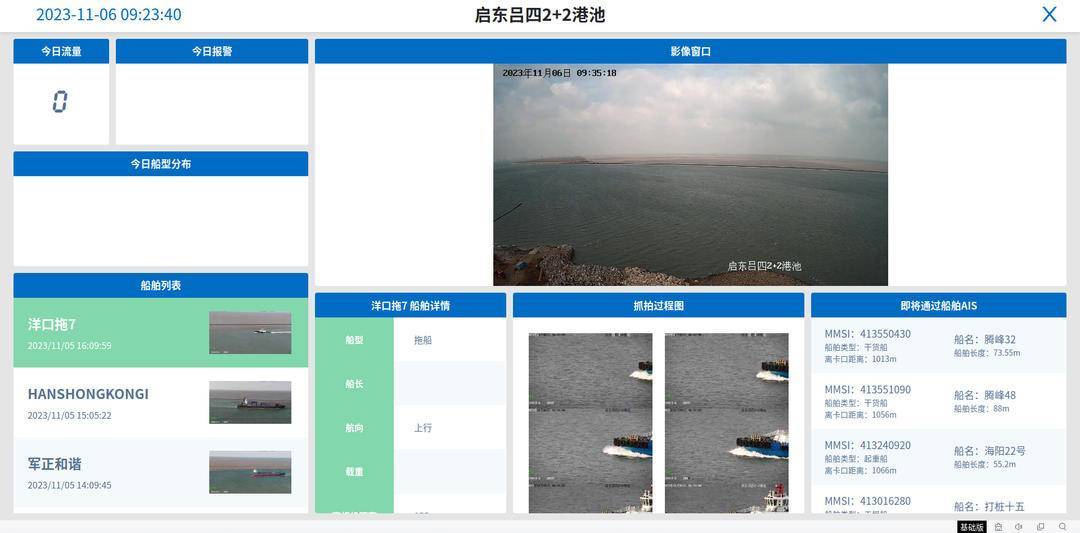Select ship 洋口拖7 in the ship list
This screenshot has height=533, width=1080.
point(100,333)
